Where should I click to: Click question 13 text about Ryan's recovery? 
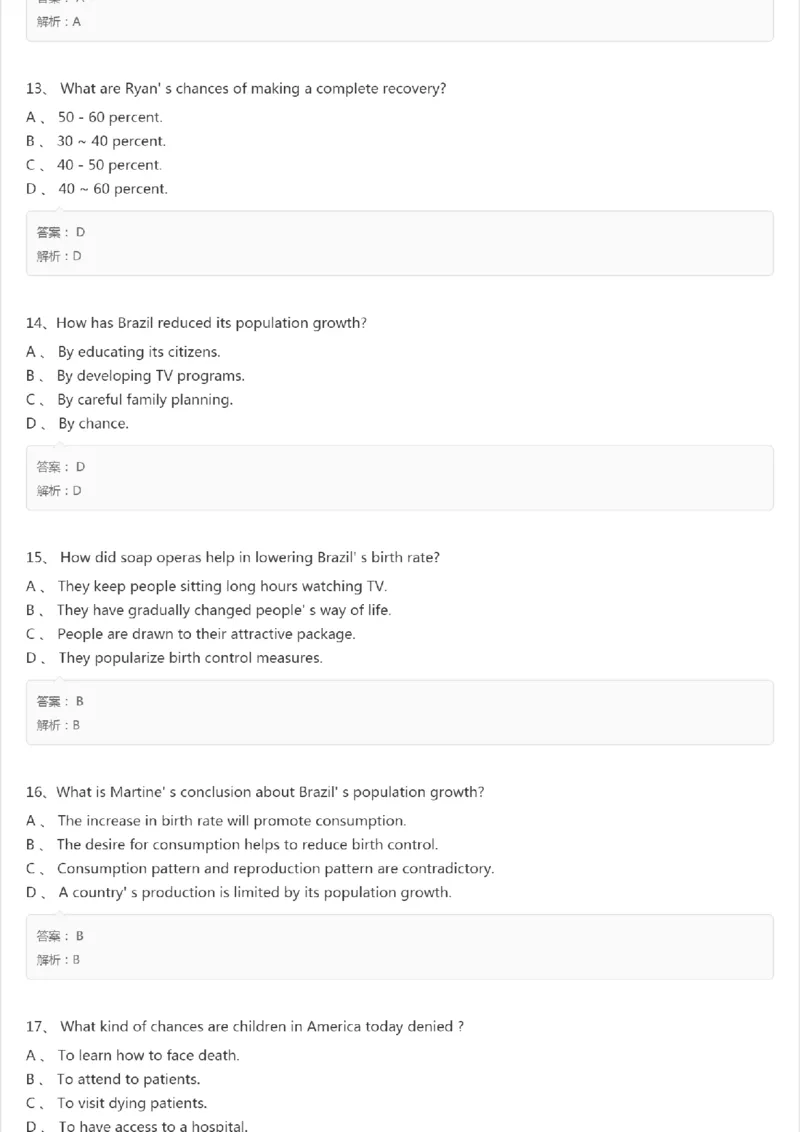pos(252,89)
